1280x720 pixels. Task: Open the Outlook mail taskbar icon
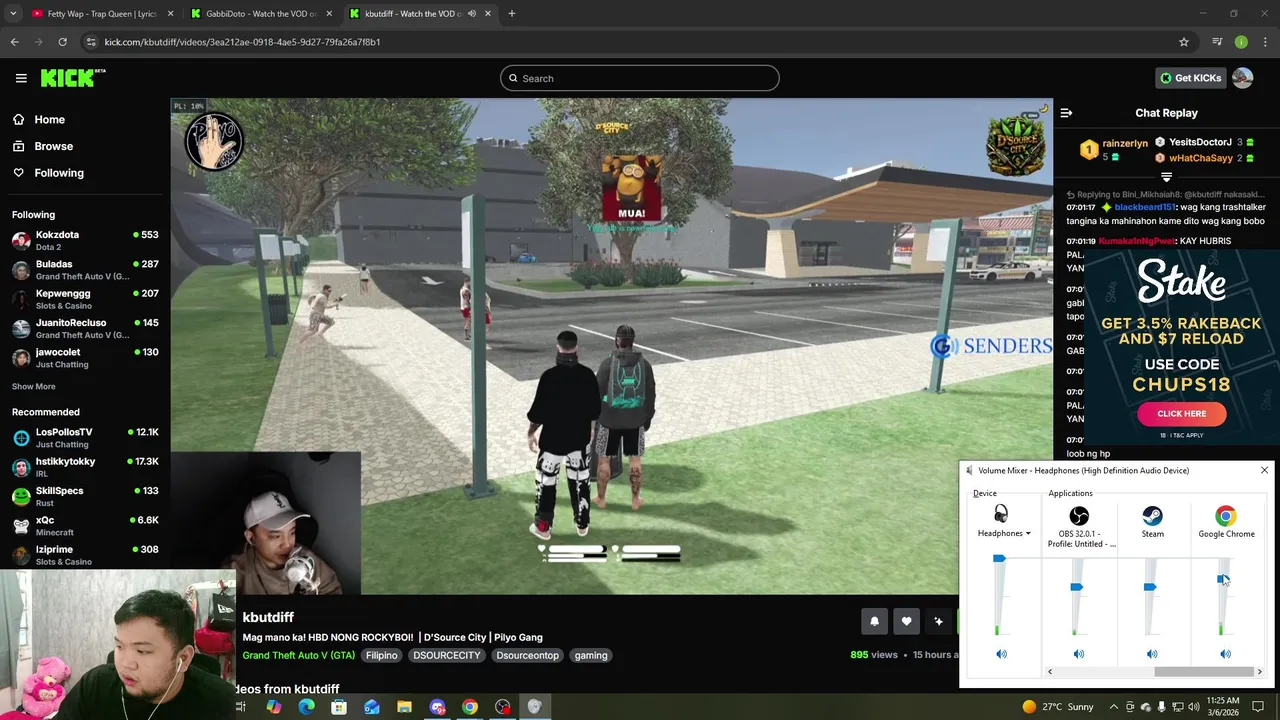(372, 707)
